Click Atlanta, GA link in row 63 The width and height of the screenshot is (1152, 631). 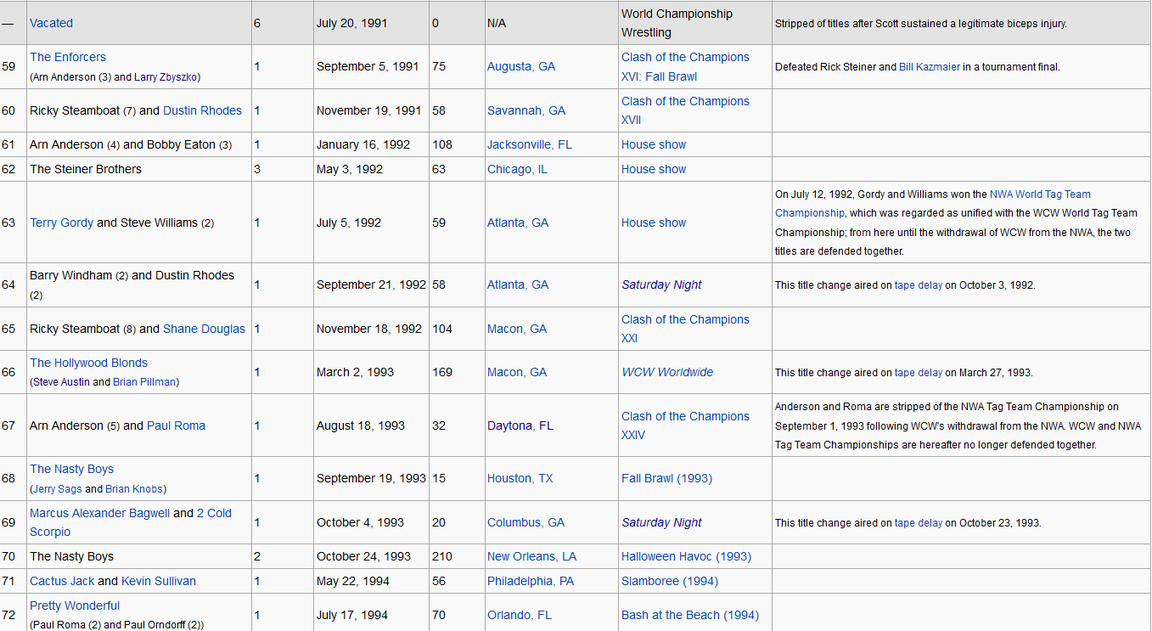click(517, 223)
